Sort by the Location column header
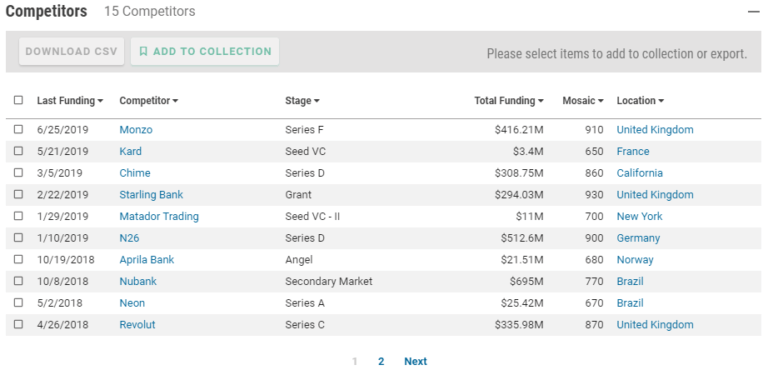Image resolution: width=768 pixels, height=375 pixels. [640, 101]
